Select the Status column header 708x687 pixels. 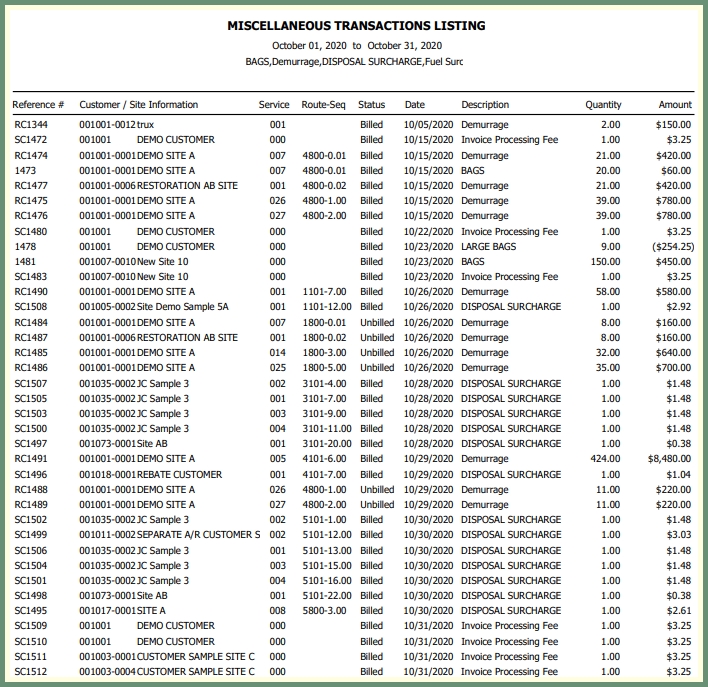(x=371, y=105)
